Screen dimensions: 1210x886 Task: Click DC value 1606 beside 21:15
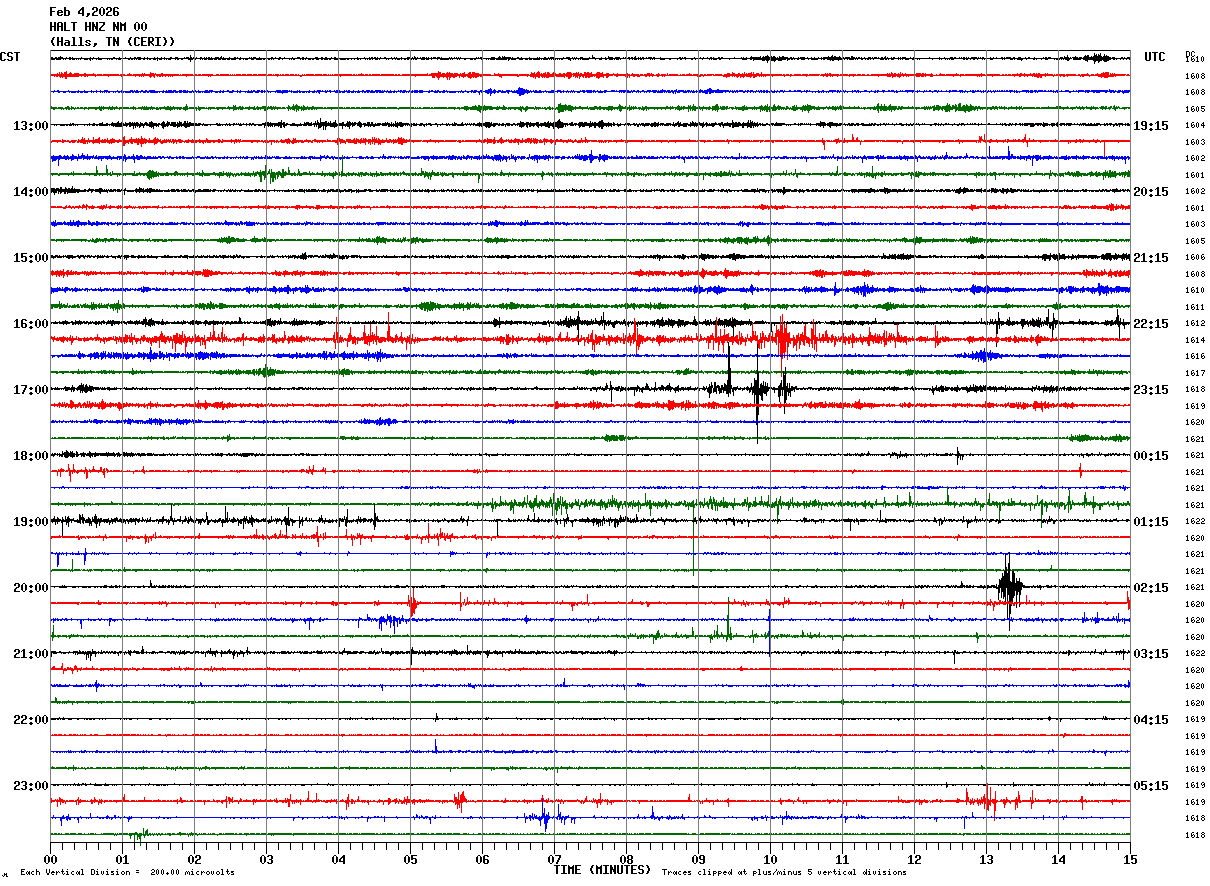[1195, 258]
